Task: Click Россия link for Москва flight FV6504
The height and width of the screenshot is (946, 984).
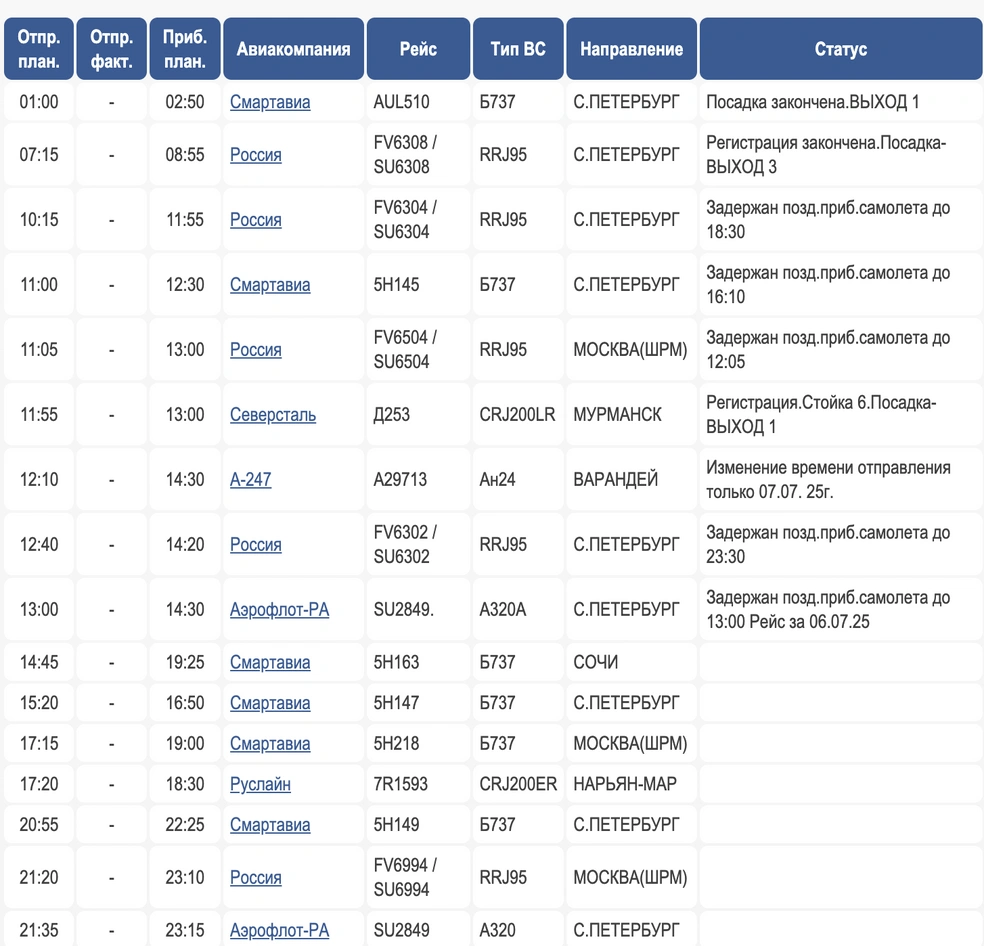Action: pyautogui.click(x=255, y=350)
